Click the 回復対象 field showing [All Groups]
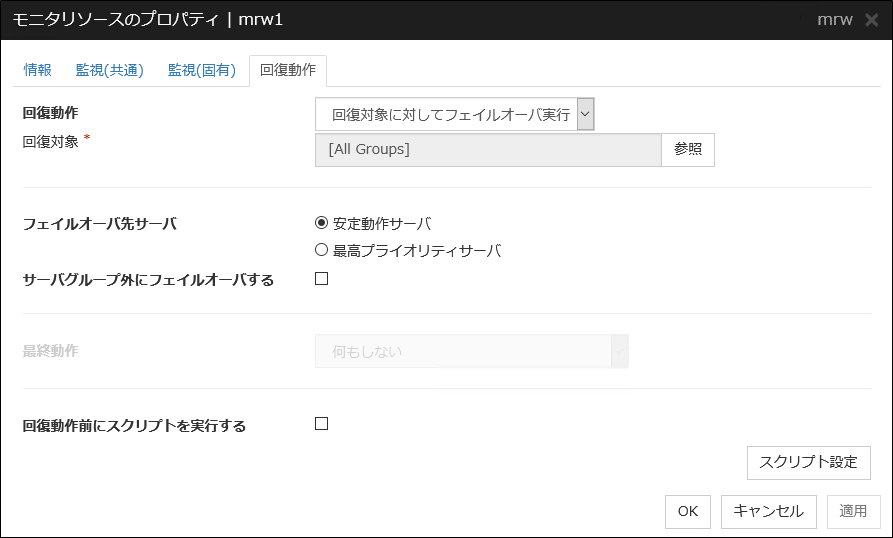 [488, 150]
